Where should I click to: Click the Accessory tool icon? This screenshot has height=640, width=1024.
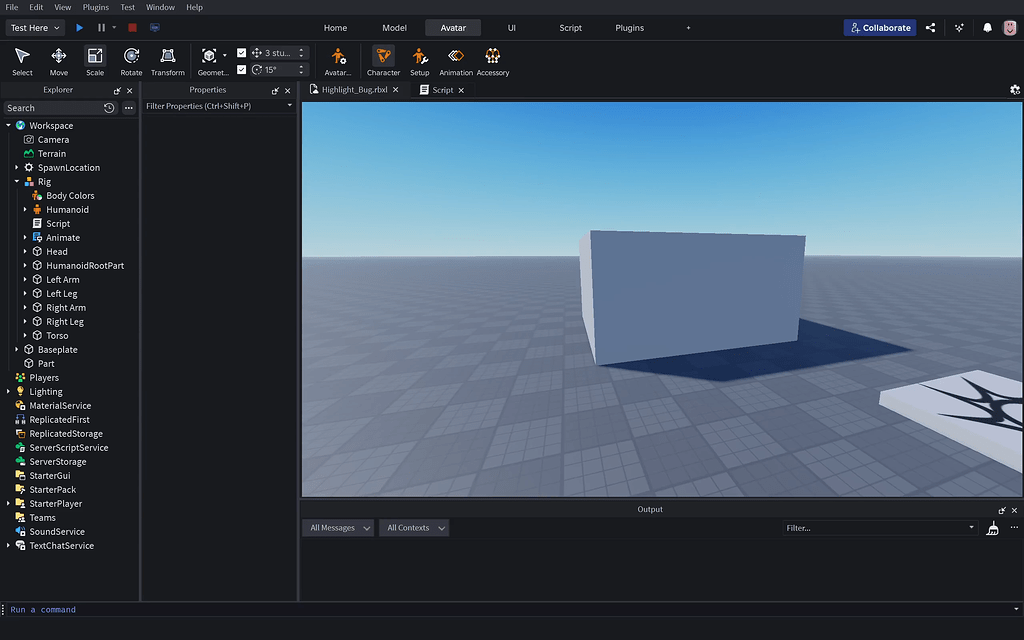click(492, 60)
